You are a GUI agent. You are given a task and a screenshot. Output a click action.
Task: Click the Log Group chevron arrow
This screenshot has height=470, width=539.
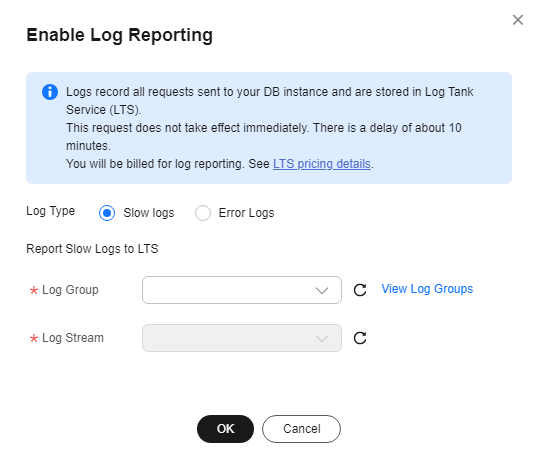point(322,291)
